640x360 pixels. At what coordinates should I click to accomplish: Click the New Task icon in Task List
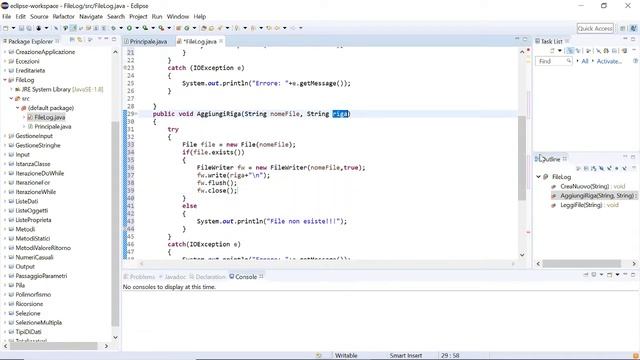coord(552,51)
